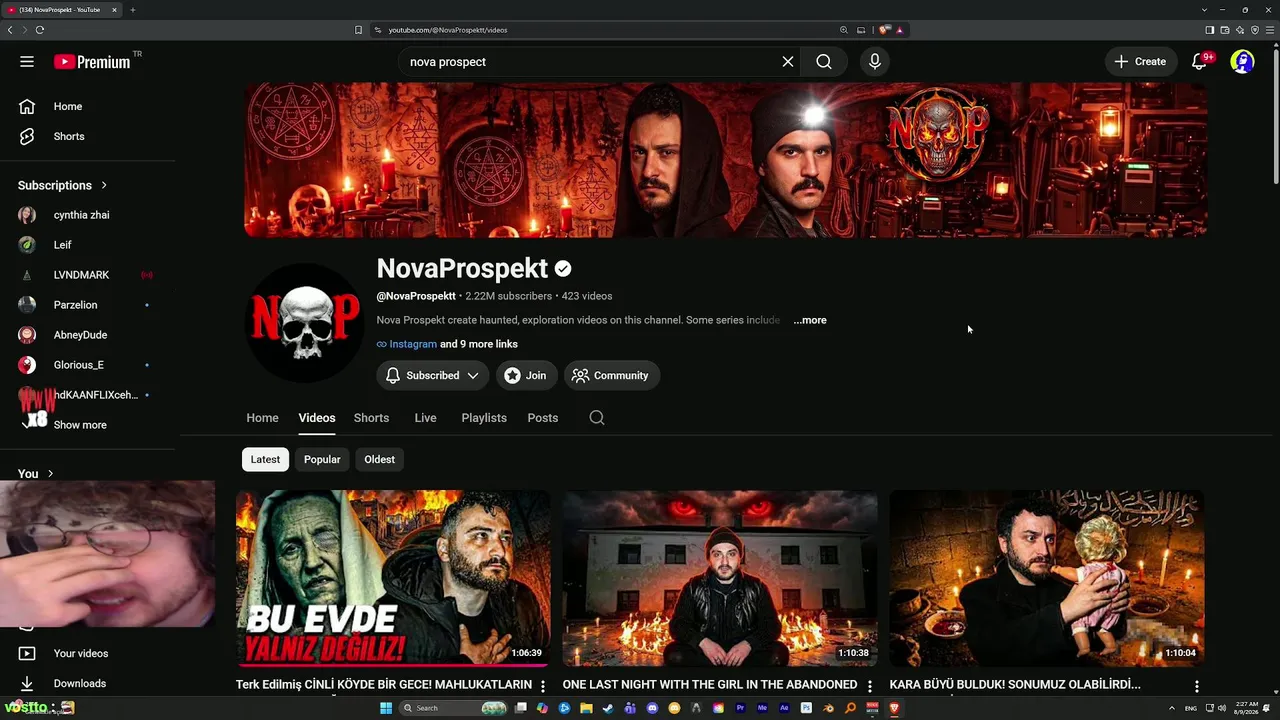Reload the page with the browser refresh button

(40, 30)
